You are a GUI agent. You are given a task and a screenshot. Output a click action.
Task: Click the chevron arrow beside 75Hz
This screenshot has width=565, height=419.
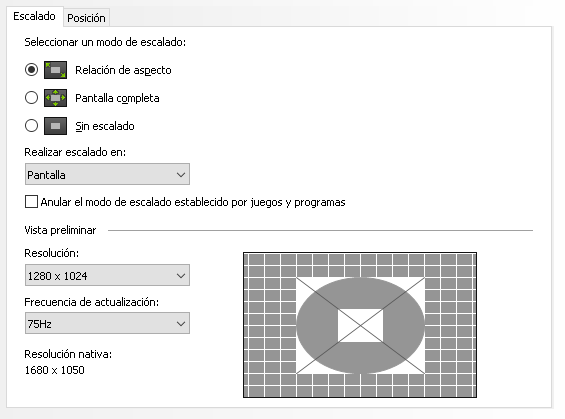click(181, 324)
